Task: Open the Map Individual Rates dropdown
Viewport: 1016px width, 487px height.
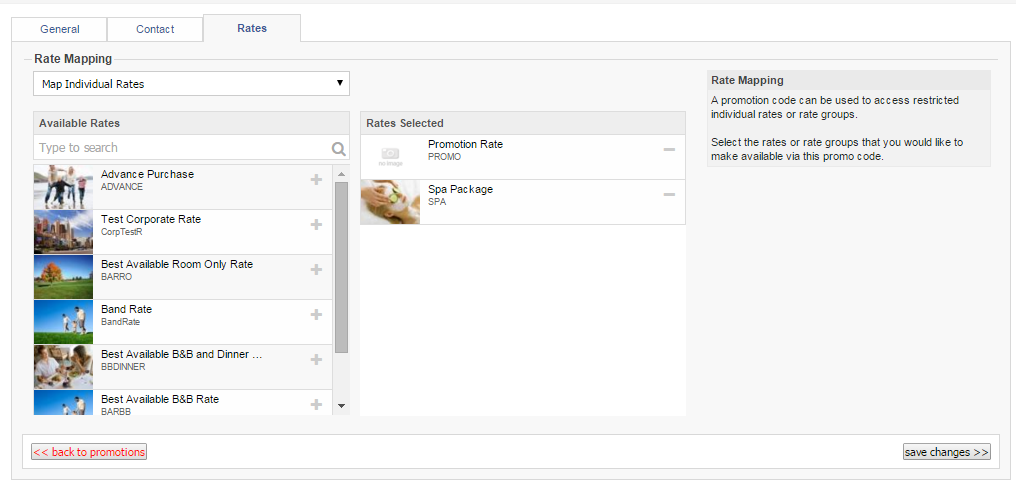Action: [191, 84]
